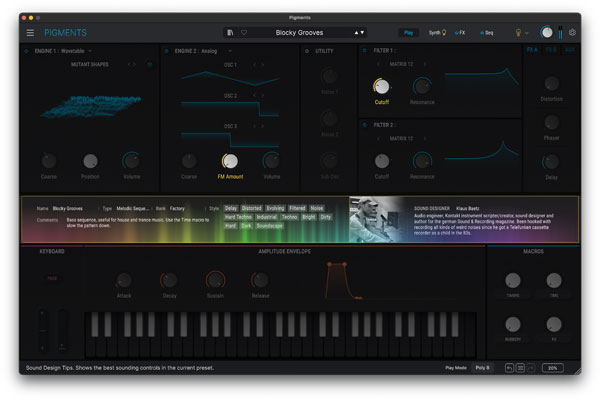Click the Attack envelope knob
Image resolution: width=600 pixels, height=400 pixels.
click(124, 281)
